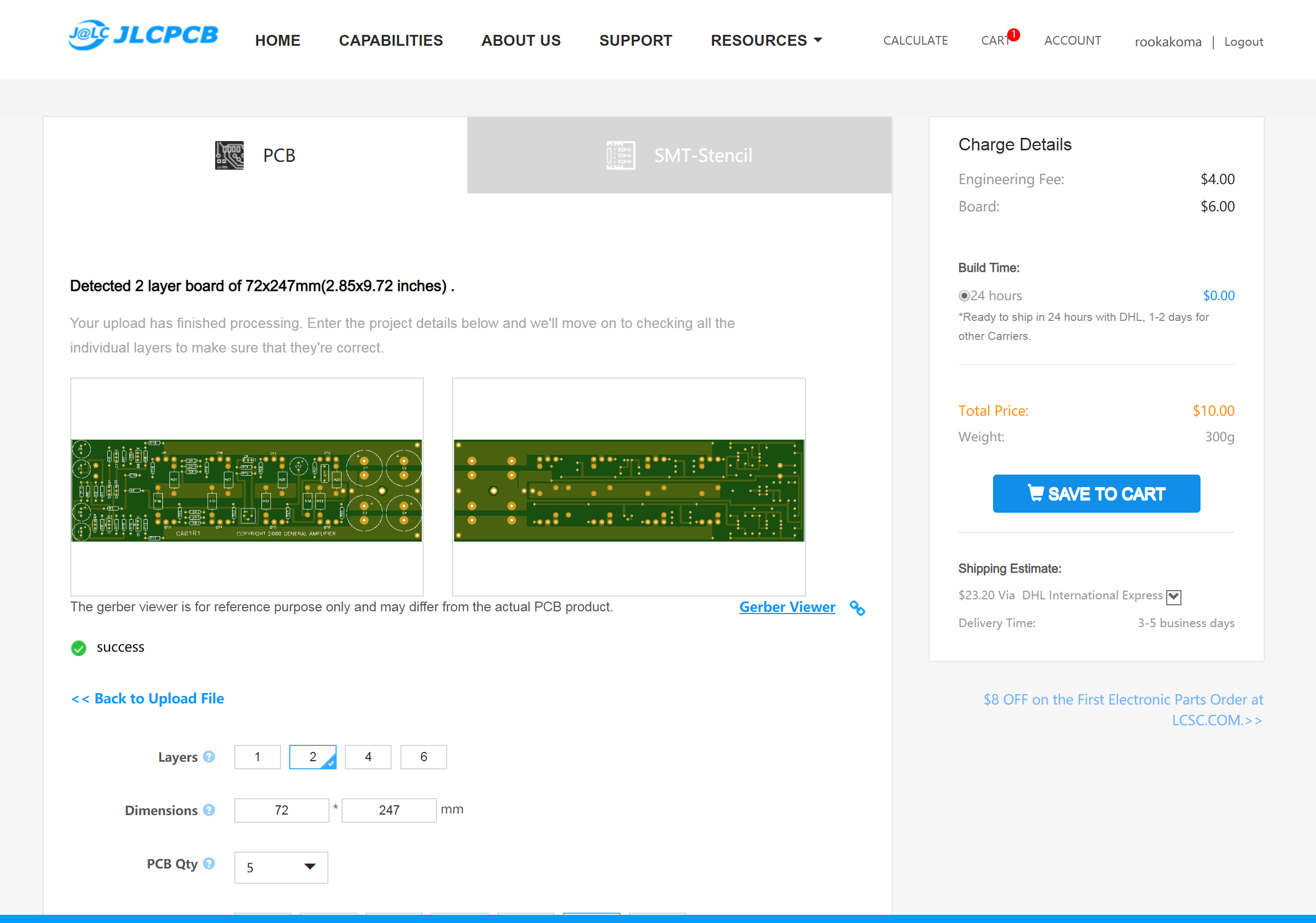This screenshot has height=923, width=1316.
Task: Click the Detected 2 layer board heading
Action: 262,286
